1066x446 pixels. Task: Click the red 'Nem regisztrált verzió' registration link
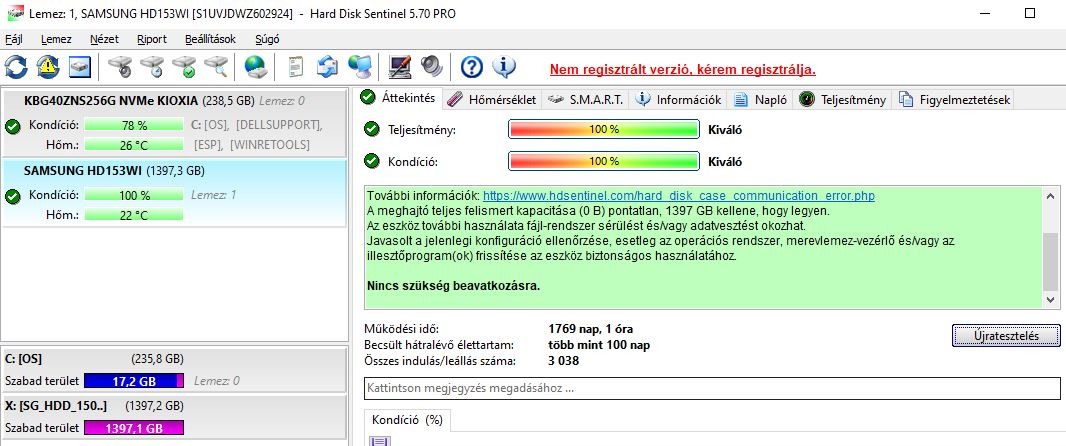click(x=683, y=69)
